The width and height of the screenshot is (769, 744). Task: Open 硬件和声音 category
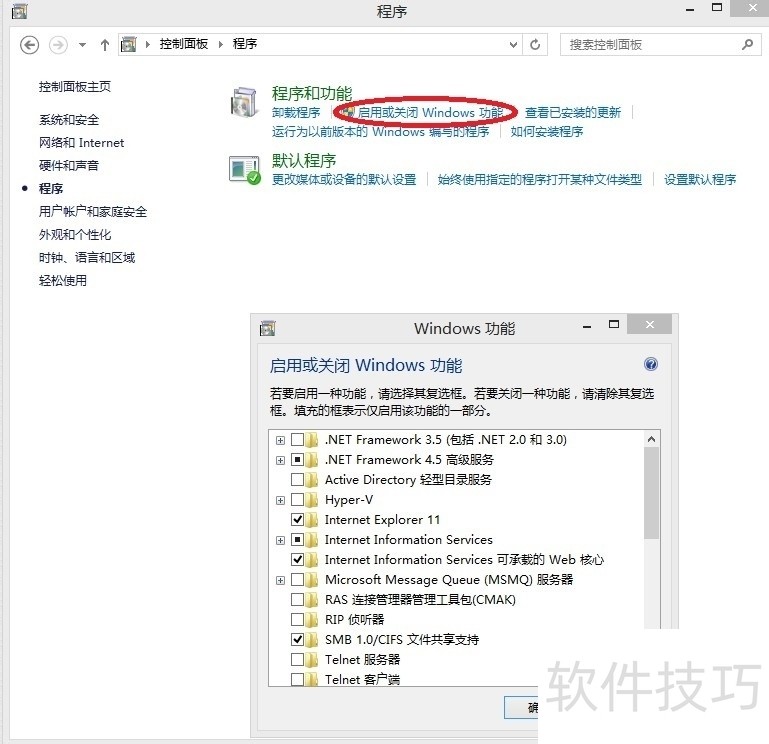coord(69,165)
